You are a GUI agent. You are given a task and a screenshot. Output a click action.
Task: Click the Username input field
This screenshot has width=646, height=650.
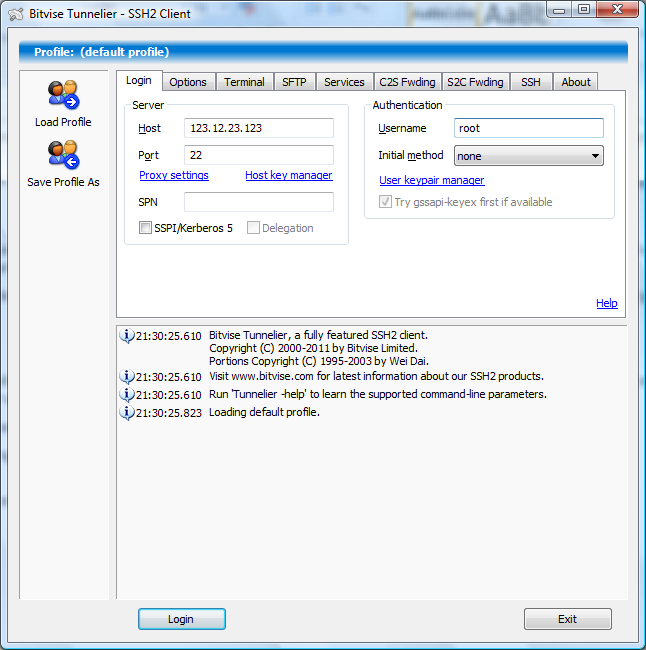(529, 128)
